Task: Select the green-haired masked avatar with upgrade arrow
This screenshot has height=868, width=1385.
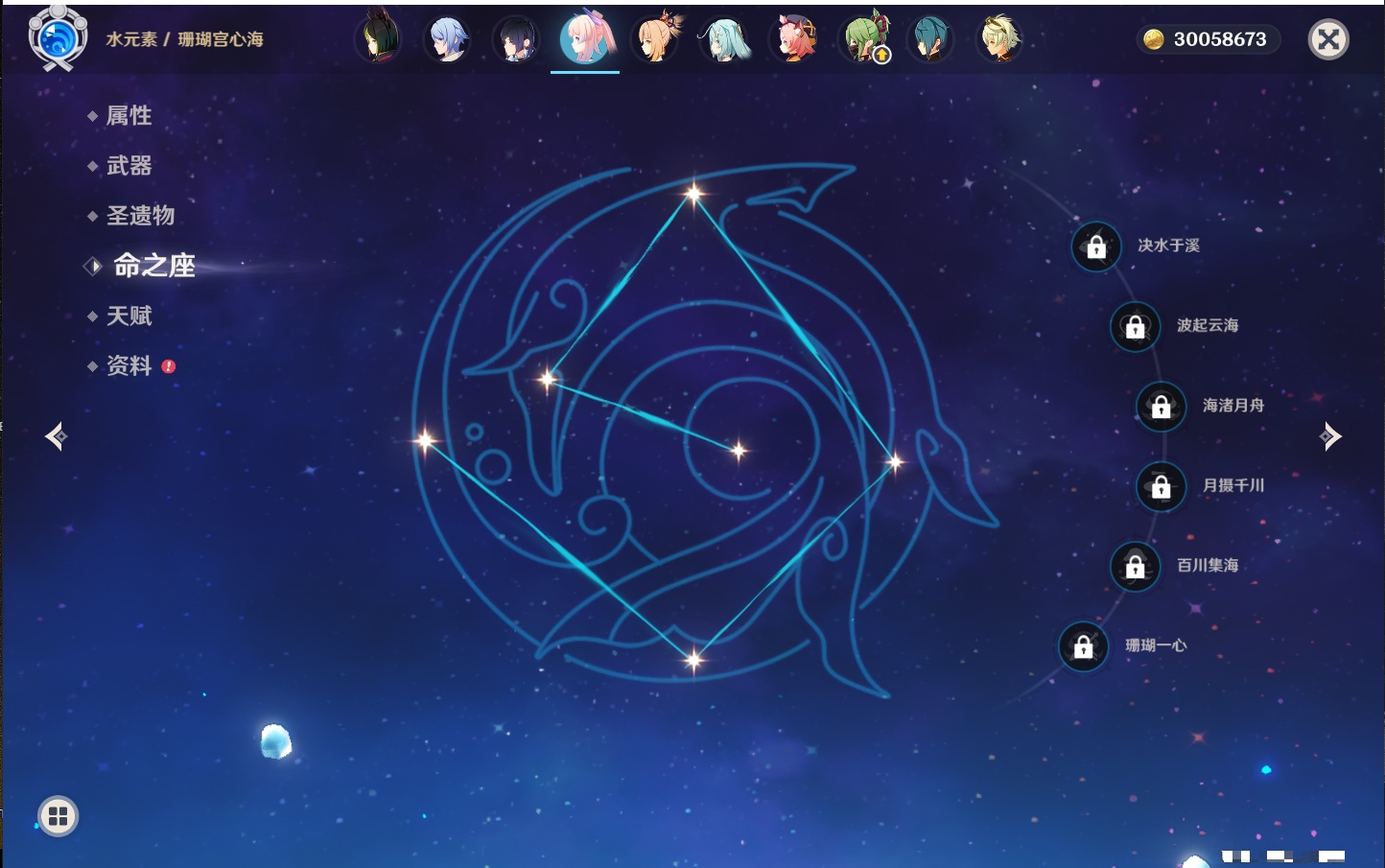Action: (863, 39)
